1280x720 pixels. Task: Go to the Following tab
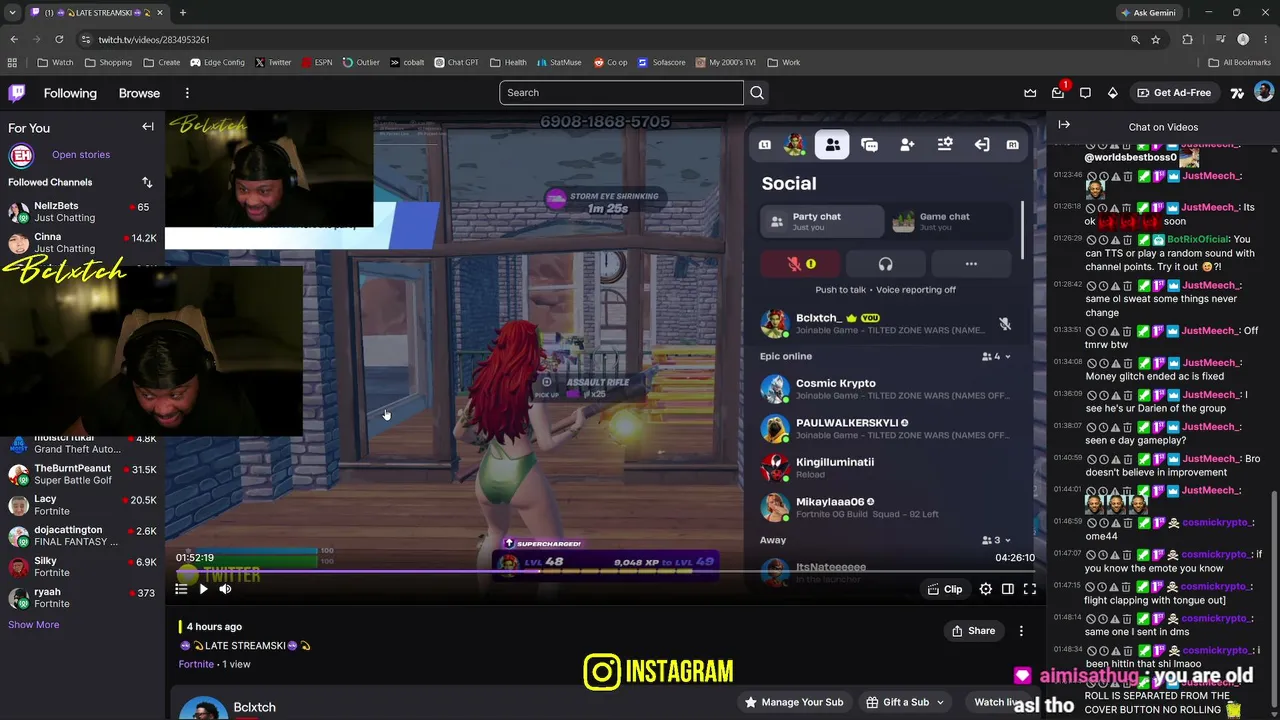pos(70,93)
